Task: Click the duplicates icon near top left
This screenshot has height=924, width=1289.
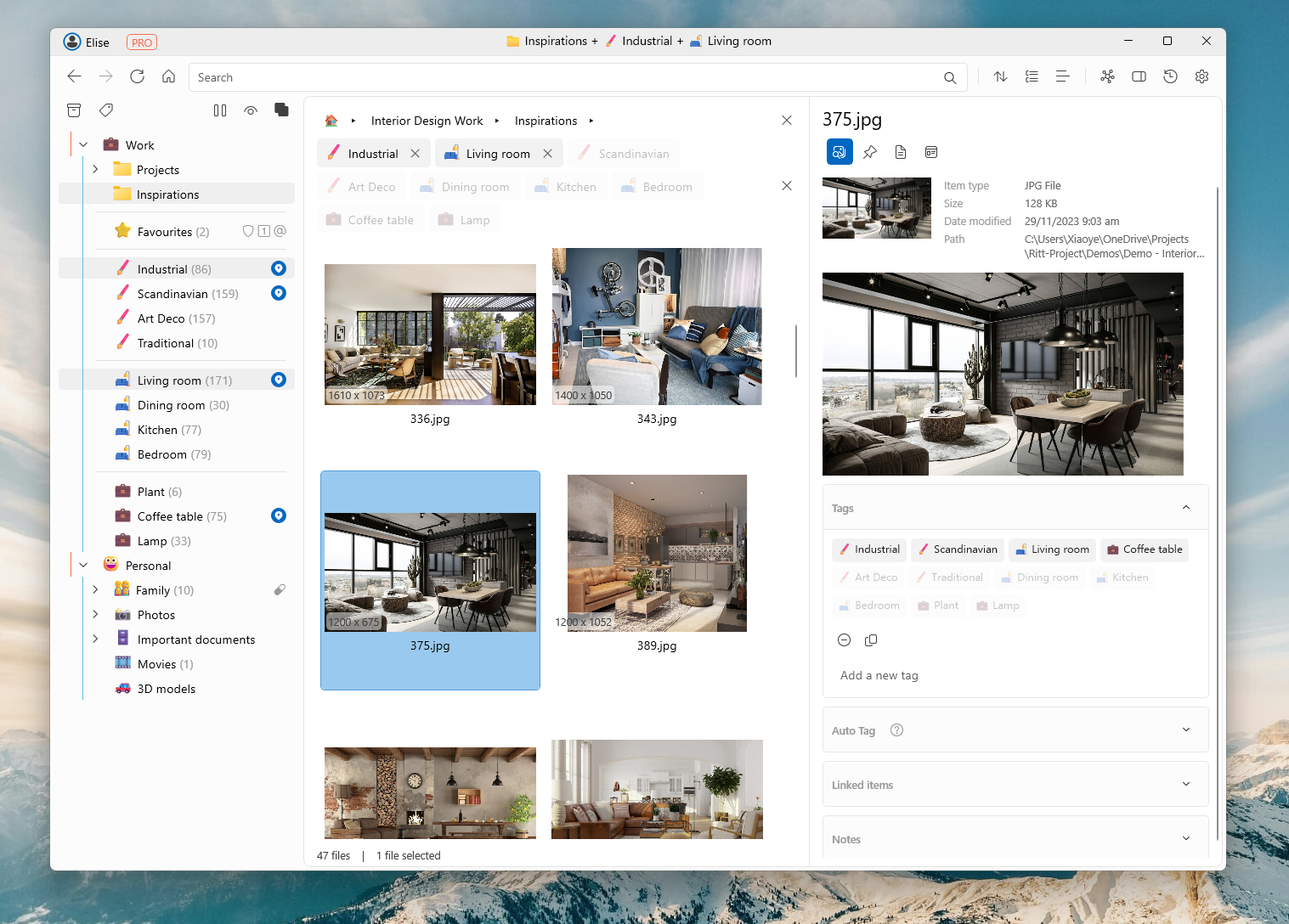Action: tap(281, 110)
